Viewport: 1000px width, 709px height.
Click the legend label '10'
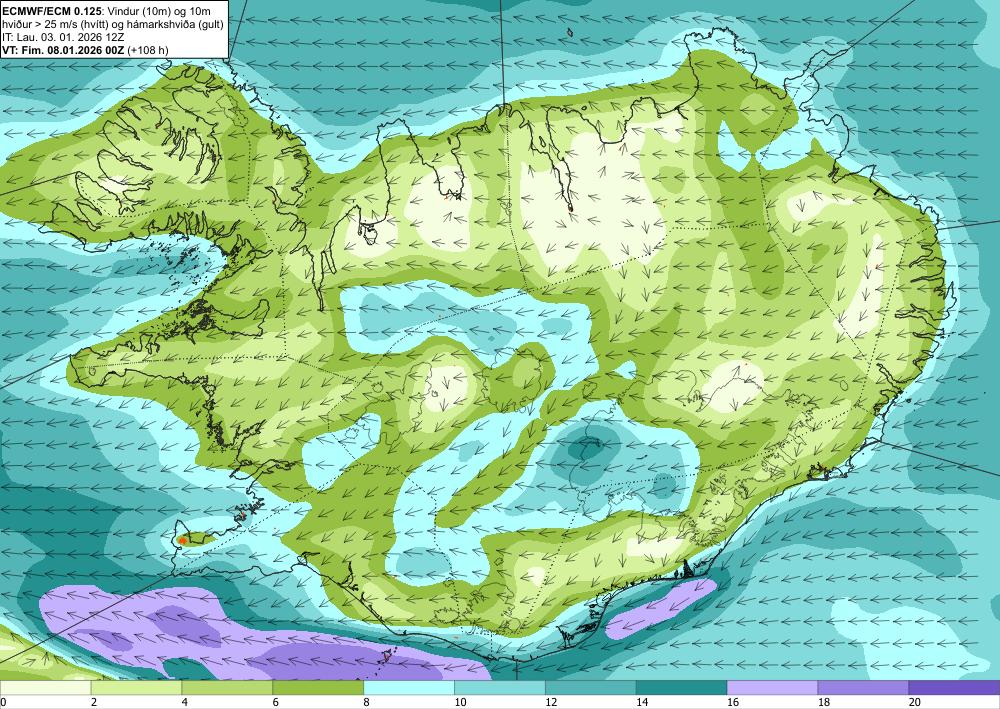[460, 702]
